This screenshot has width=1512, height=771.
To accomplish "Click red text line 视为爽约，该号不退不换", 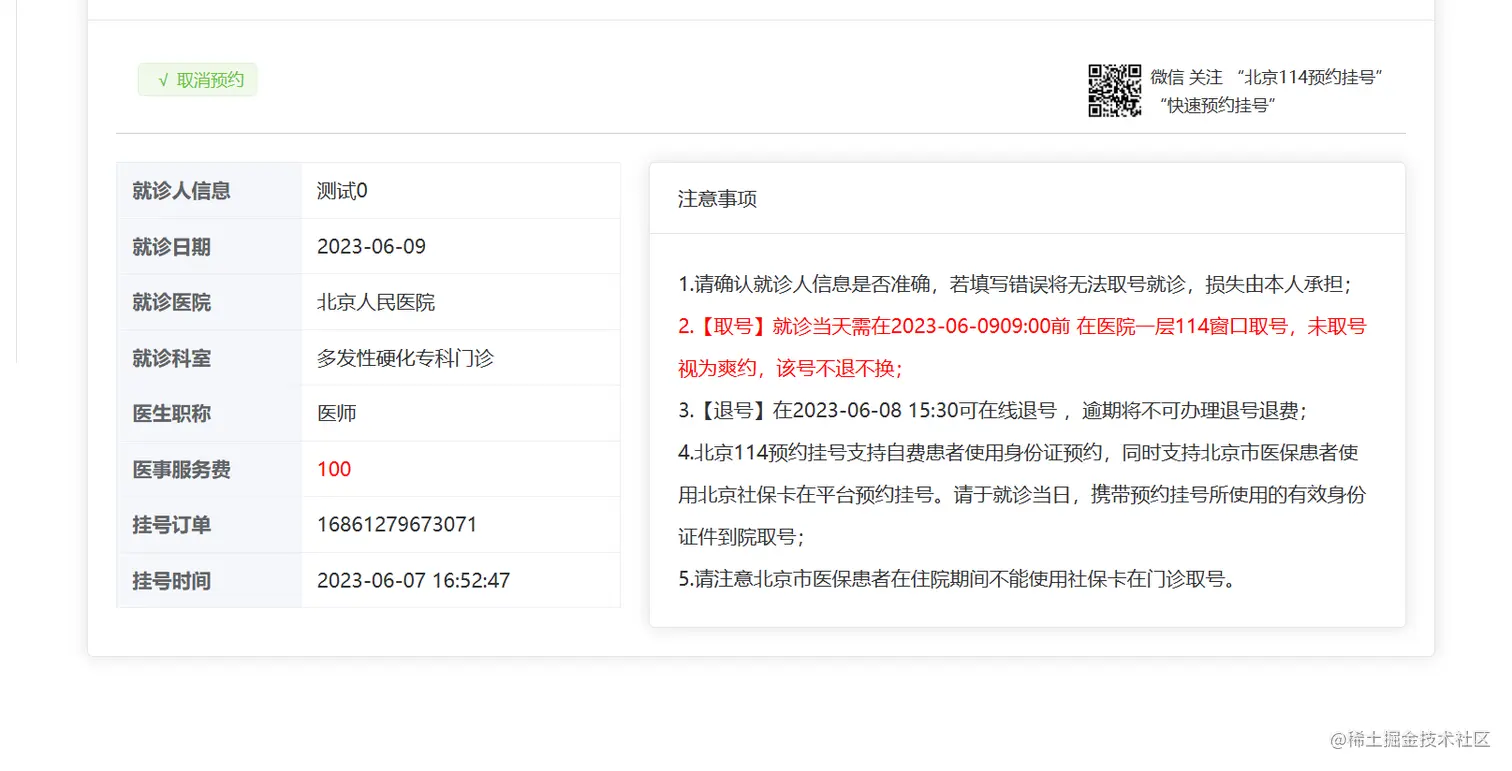I will [x=790, y=369].
